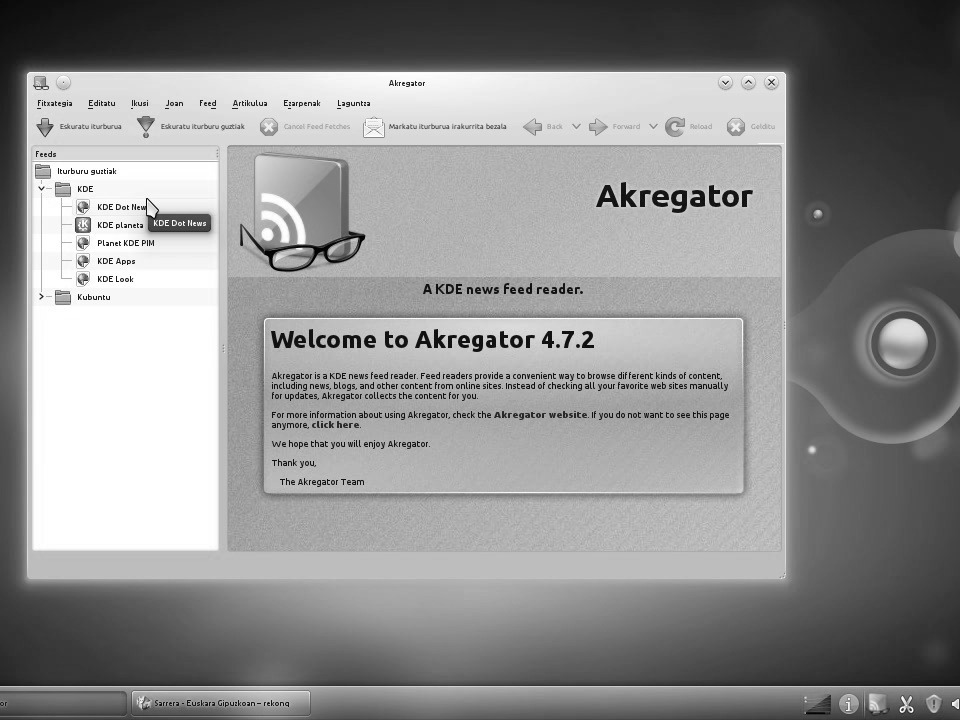The image size is (960, 720).
Task: Maximize the Akregator window
Action: tap(748, 83)
